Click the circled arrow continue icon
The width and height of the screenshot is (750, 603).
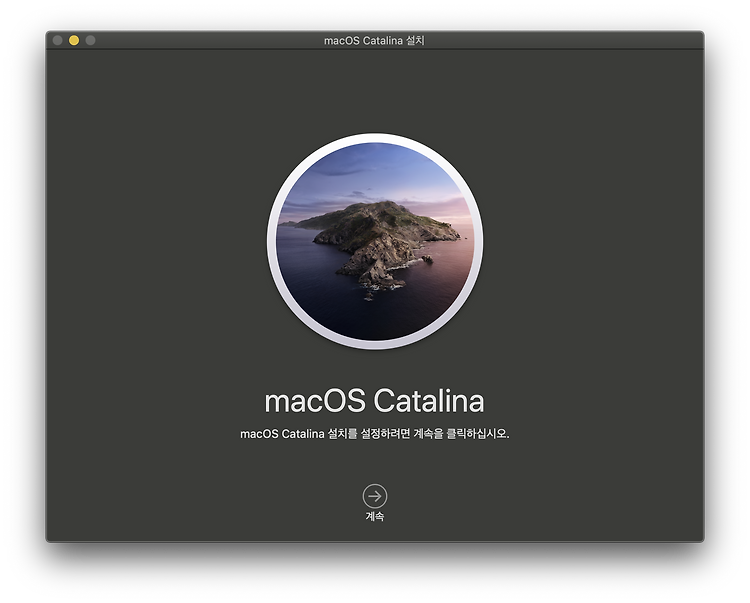[x=375, y=496]
